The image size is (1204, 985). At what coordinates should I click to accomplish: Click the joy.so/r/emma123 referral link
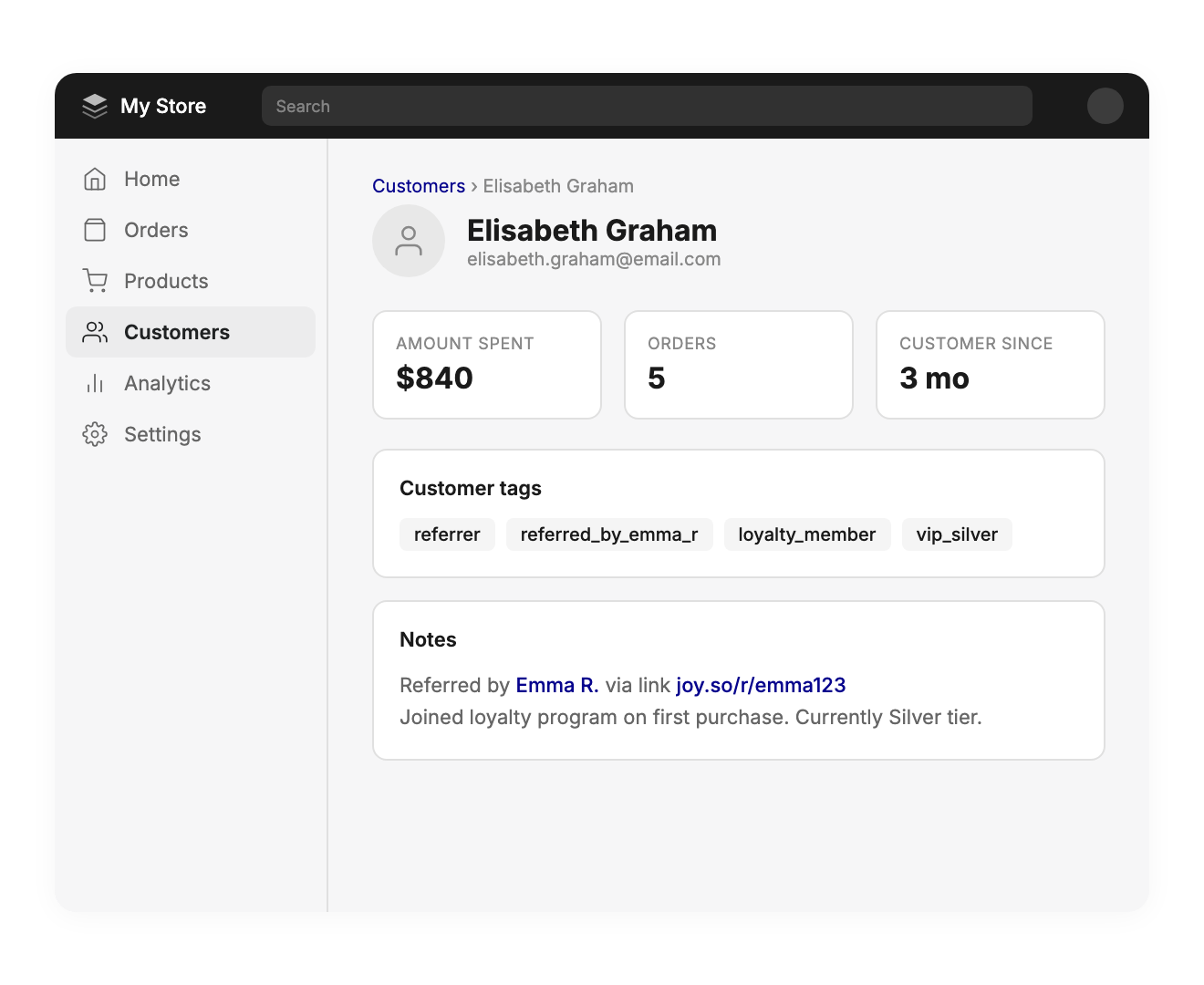coord(762,685)
